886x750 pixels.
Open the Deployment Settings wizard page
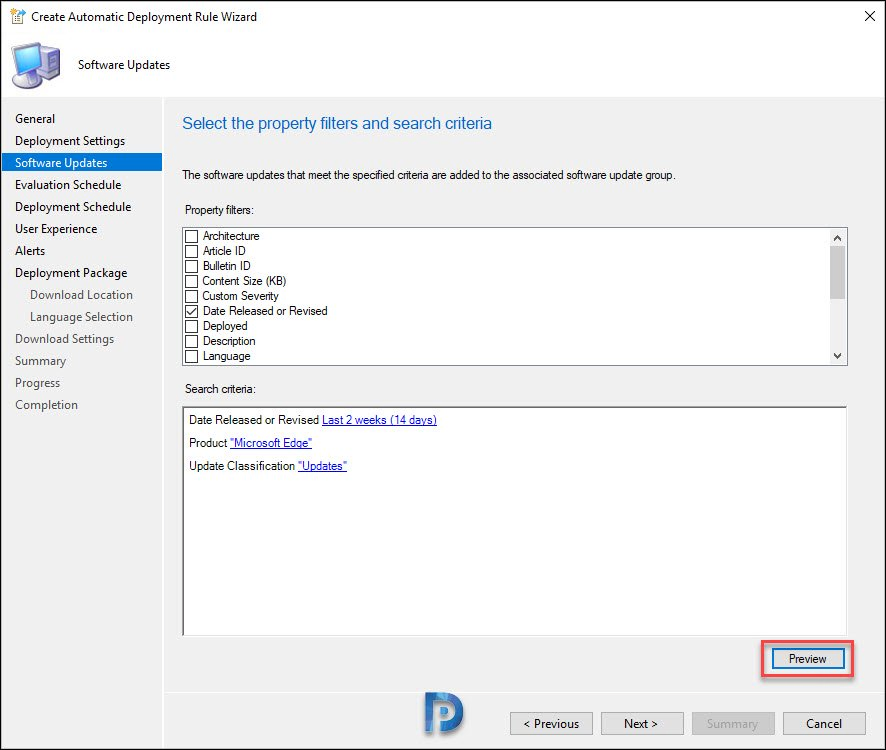pyautogui.click(x=70, y=141)
